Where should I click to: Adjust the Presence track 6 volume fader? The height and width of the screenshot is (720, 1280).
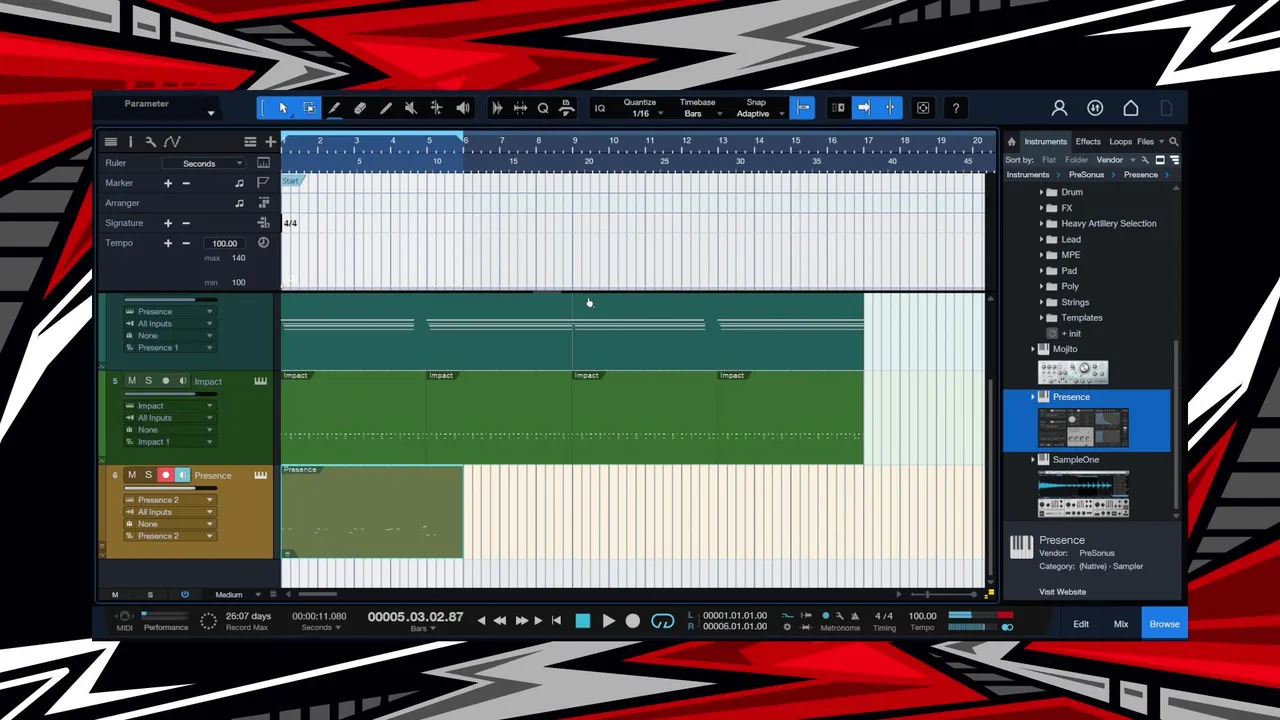point(170,488)
